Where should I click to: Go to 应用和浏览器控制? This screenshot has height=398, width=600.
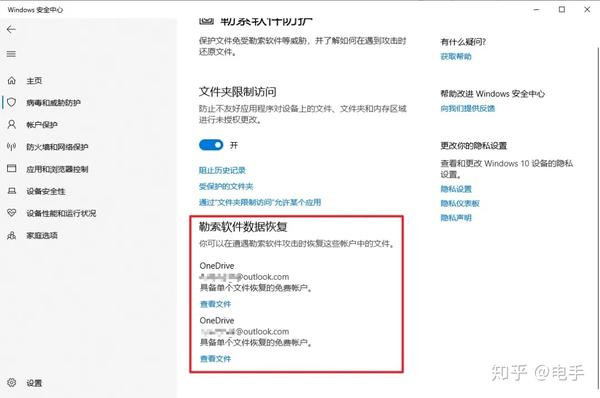click(57, 169)
